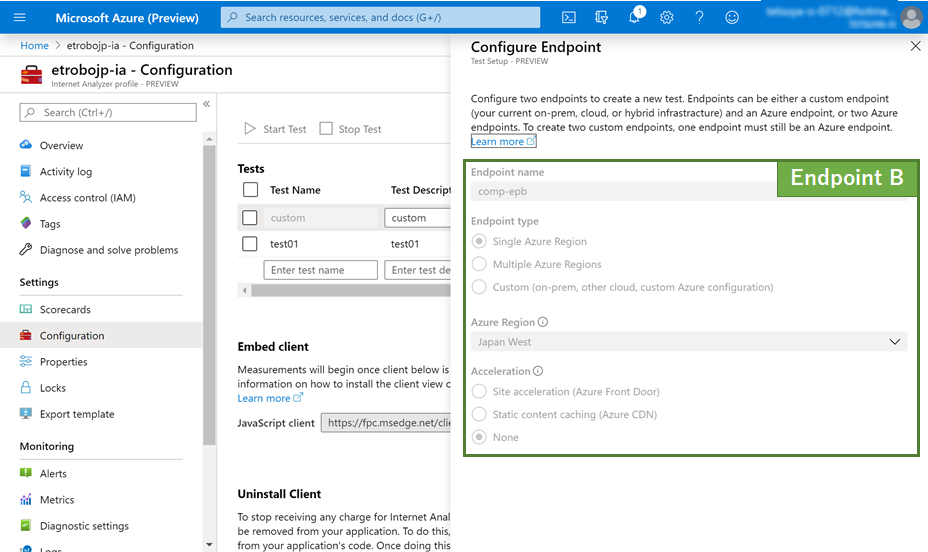Select Multiple Azure Regions radio button
The width and height of the screenshot is (928, 552).
(479, 264)
